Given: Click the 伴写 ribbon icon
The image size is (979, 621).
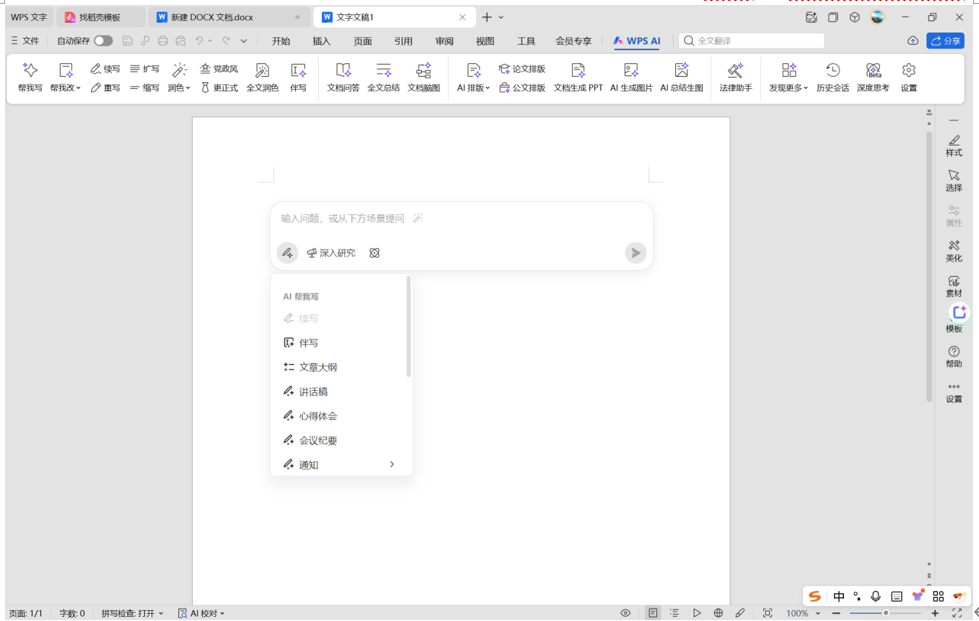Looking at the screenshot, I should tap(298, 77).
